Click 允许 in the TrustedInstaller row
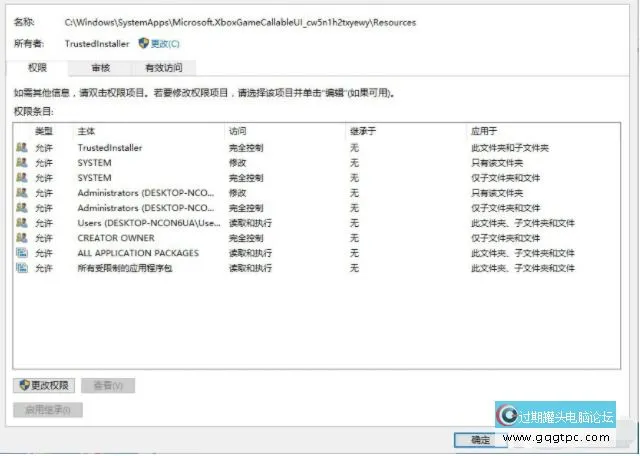Image resolution: width=640 pixels, height=456 pixels. coord(44,148)
